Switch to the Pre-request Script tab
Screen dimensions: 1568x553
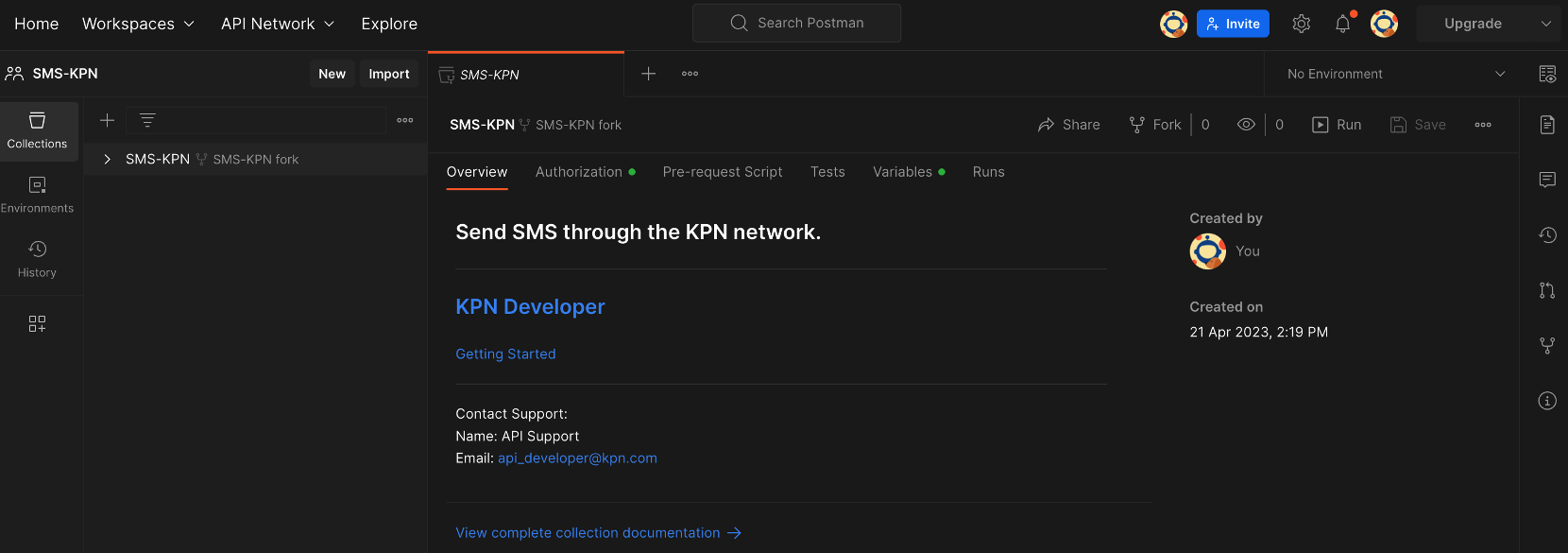(723, 172)
